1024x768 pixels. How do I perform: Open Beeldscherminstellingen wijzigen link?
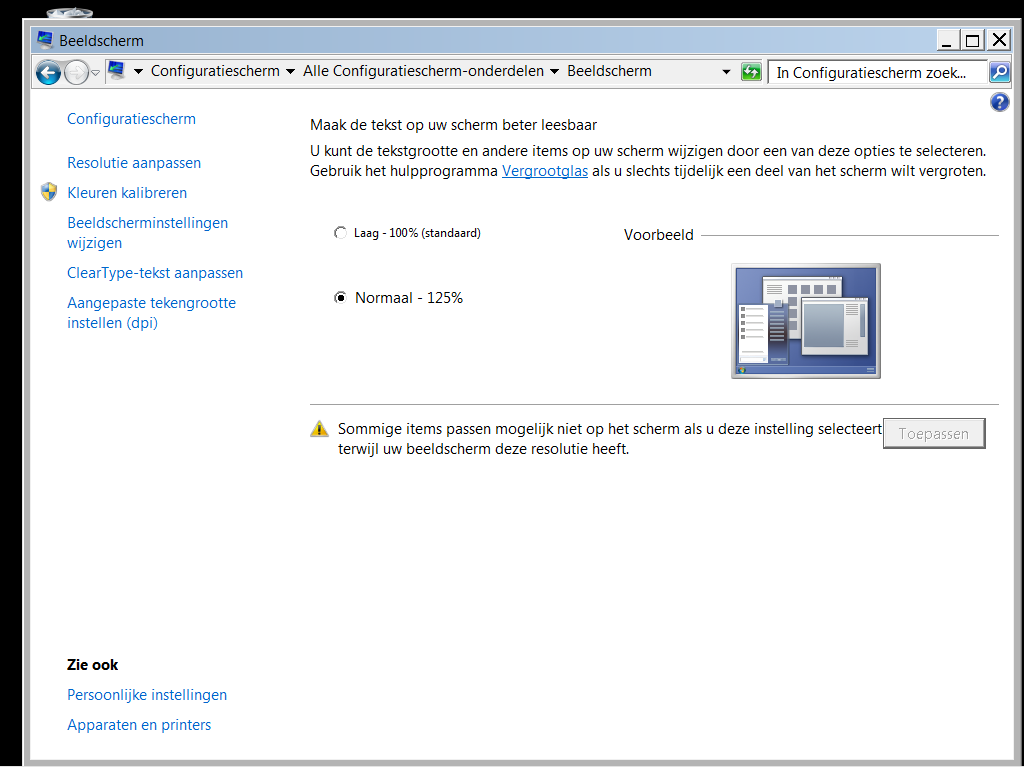tap(148, 232)
